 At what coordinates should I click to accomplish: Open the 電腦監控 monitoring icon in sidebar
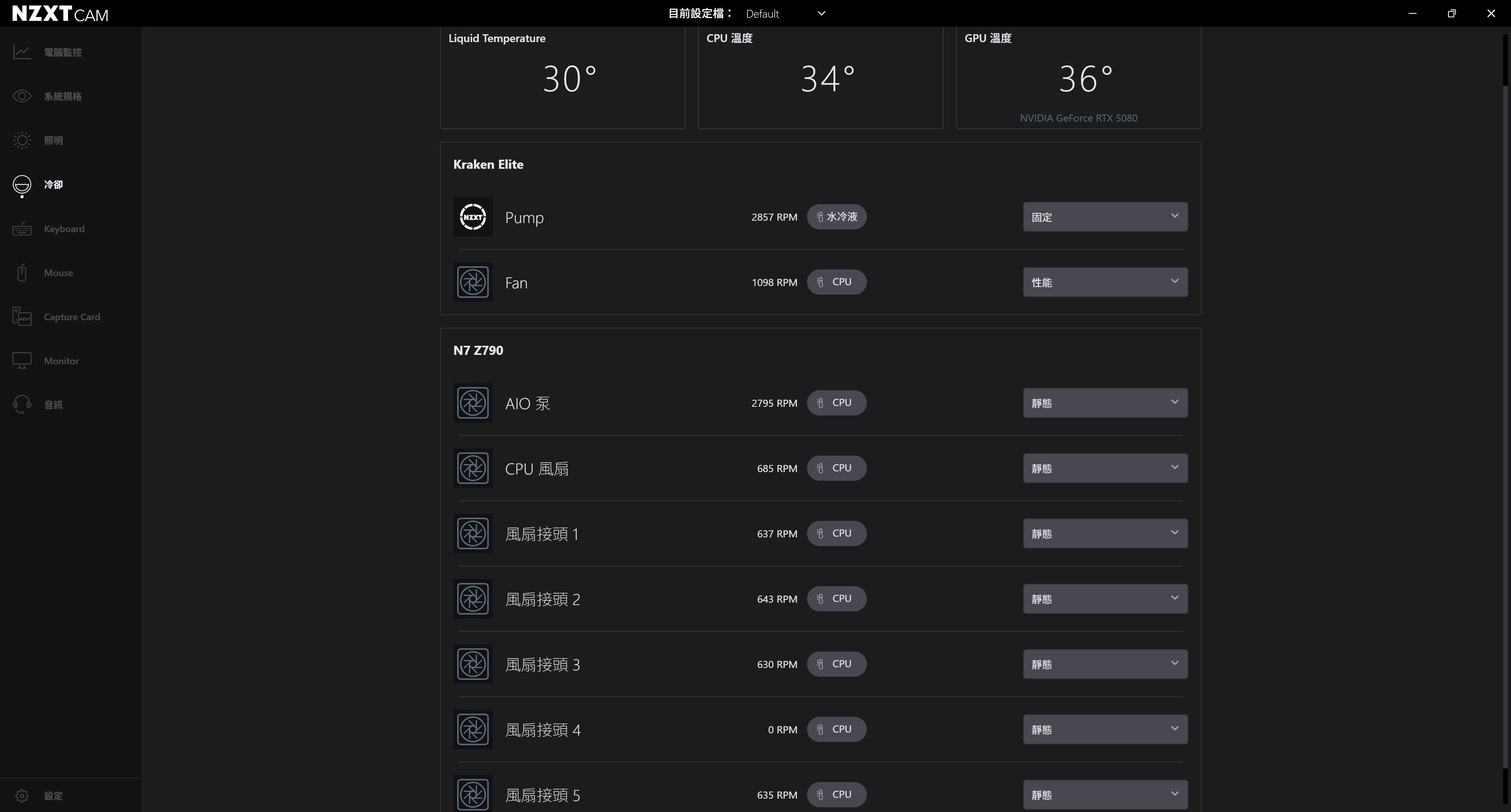click(22, 52)
